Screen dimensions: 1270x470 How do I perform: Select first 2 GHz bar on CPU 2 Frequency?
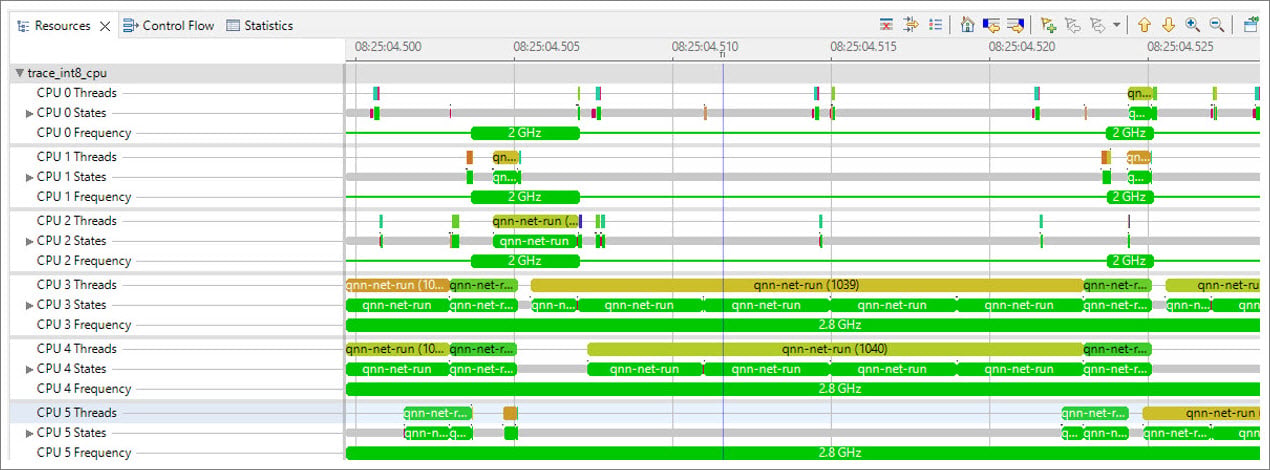(x=525, y=261)
